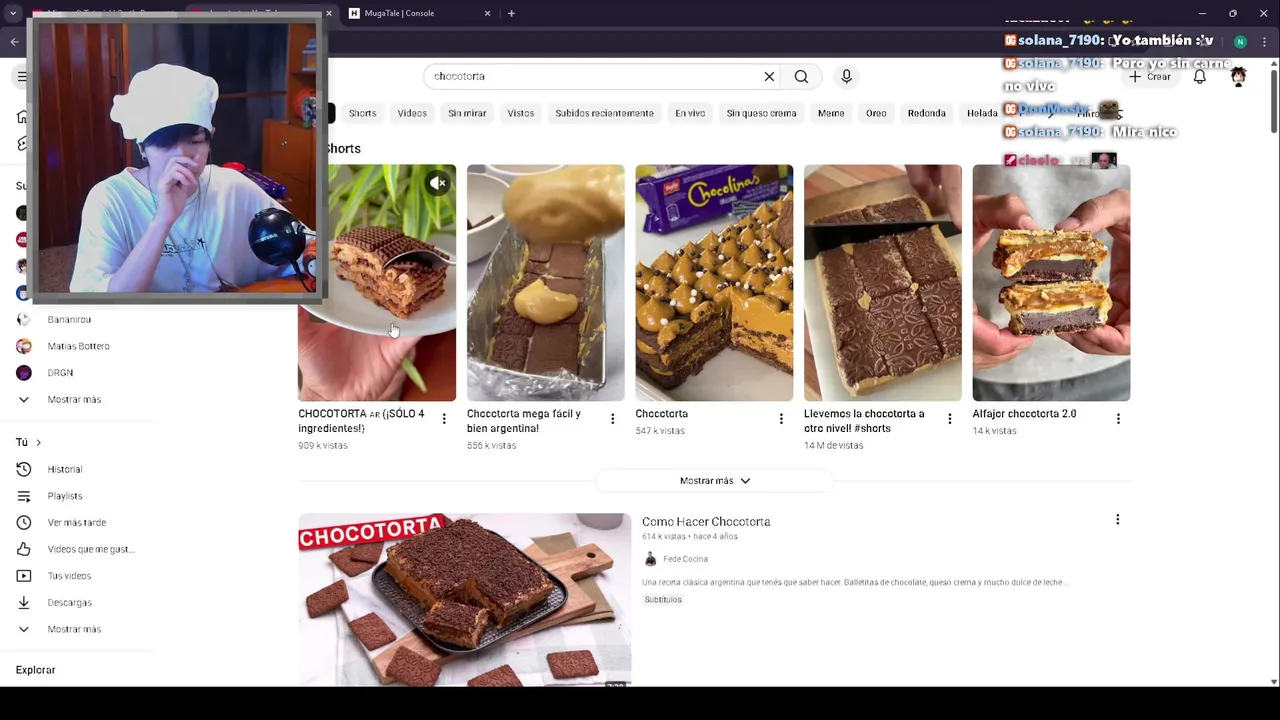Select the Redonda filter chip

coord(926,113)
